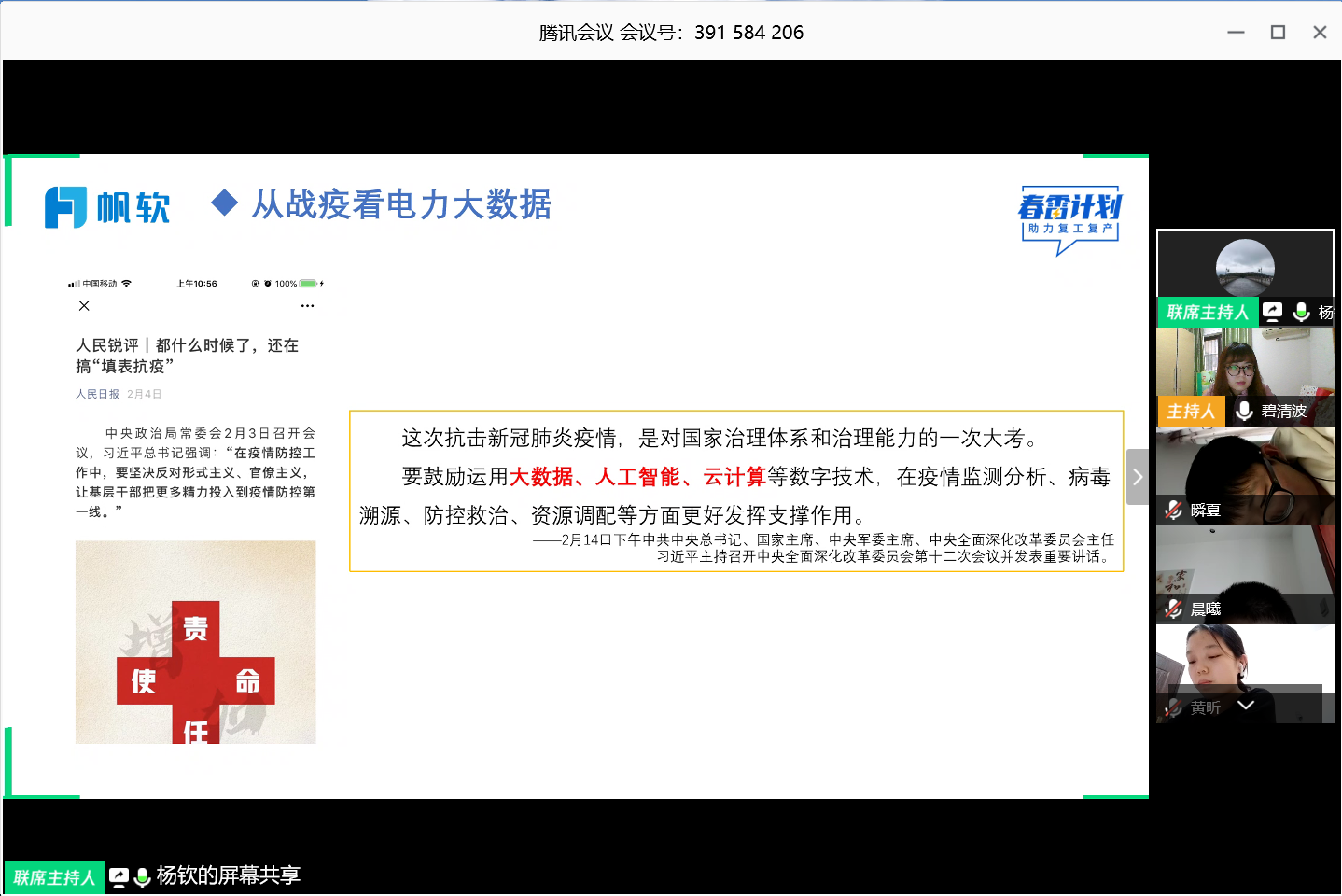
Task: Select 晨曦's video thumbnail
Action: [x=1245, y=565]
